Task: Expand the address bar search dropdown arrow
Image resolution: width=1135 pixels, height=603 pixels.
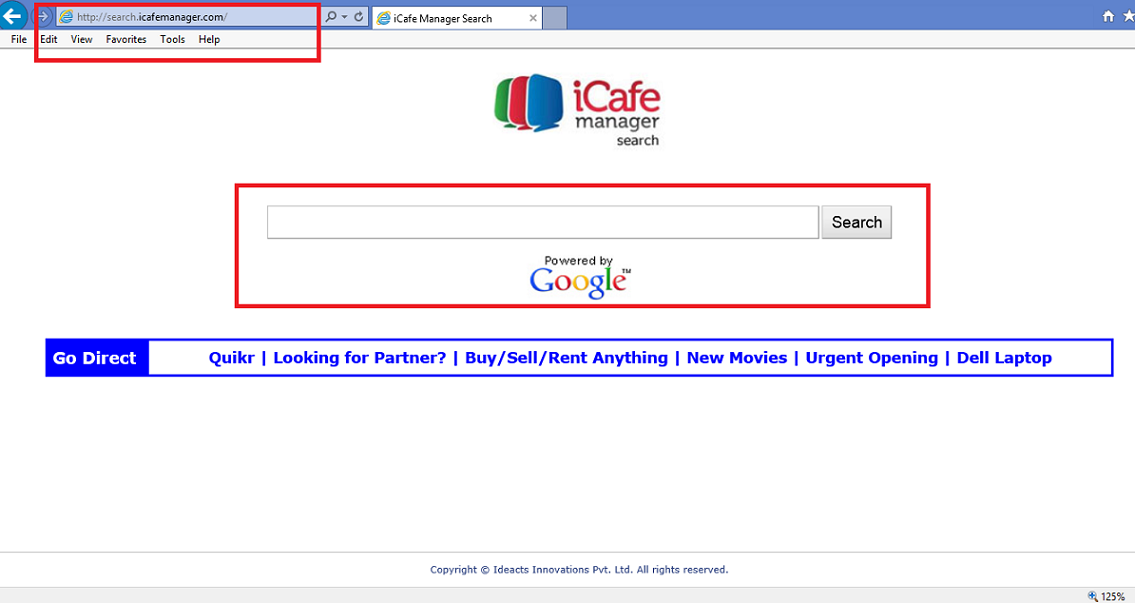Action: coord(345,17)
